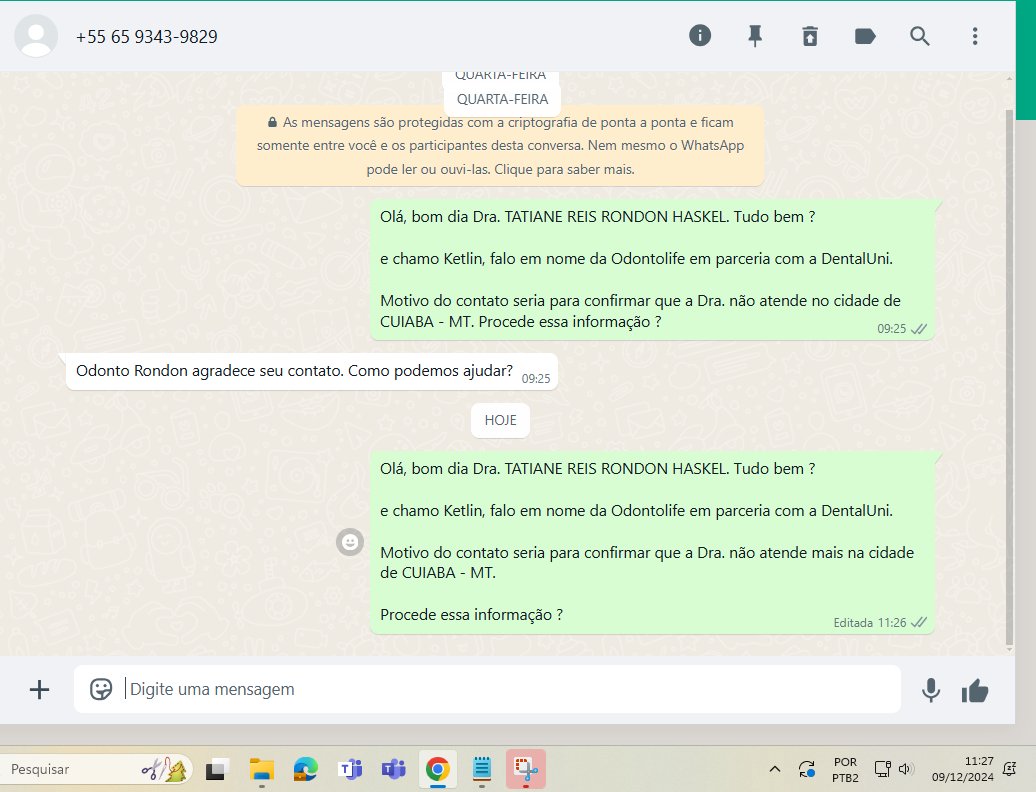Open contact info icon in chat header
1036x792 pixels.
click(x=700, y=36)
